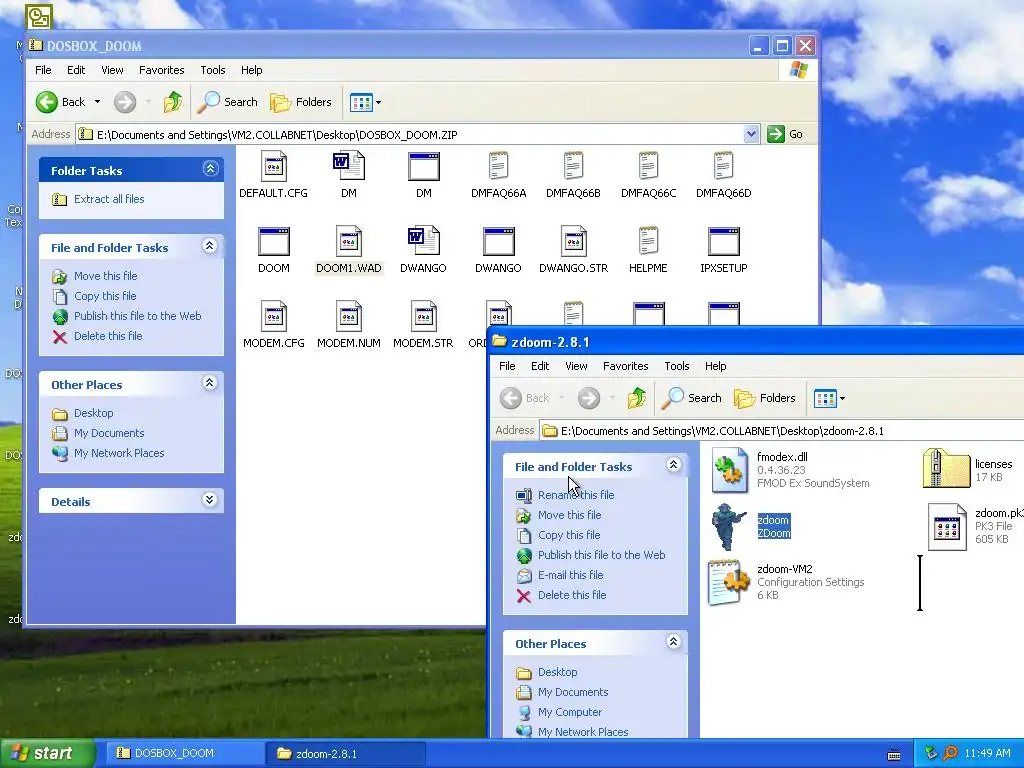
Task: Select the DMFAQ66B text file icon
Action: [573, 166]
